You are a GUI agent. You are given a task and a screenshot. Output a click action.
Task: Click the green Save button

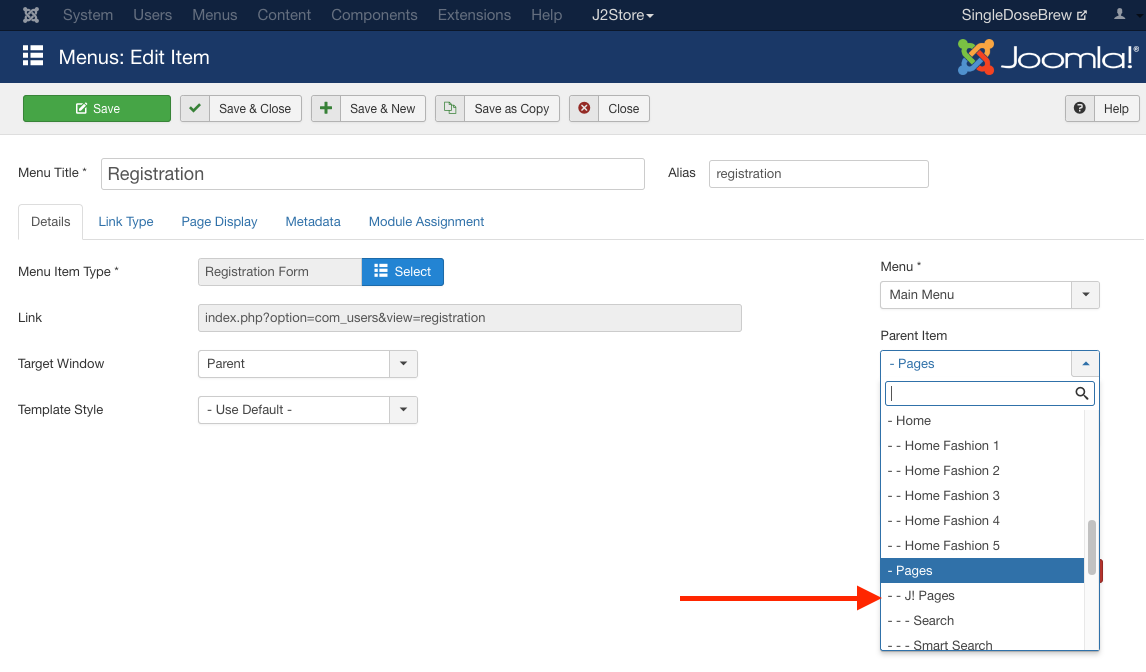click(97, 109)
